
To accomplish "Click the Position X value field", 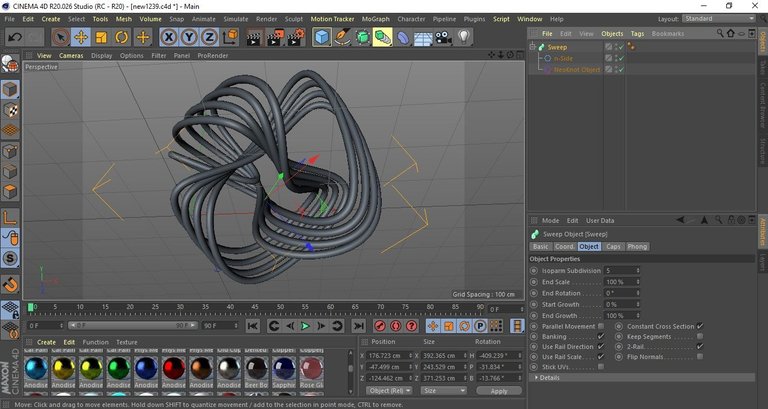I will (389, 356).
